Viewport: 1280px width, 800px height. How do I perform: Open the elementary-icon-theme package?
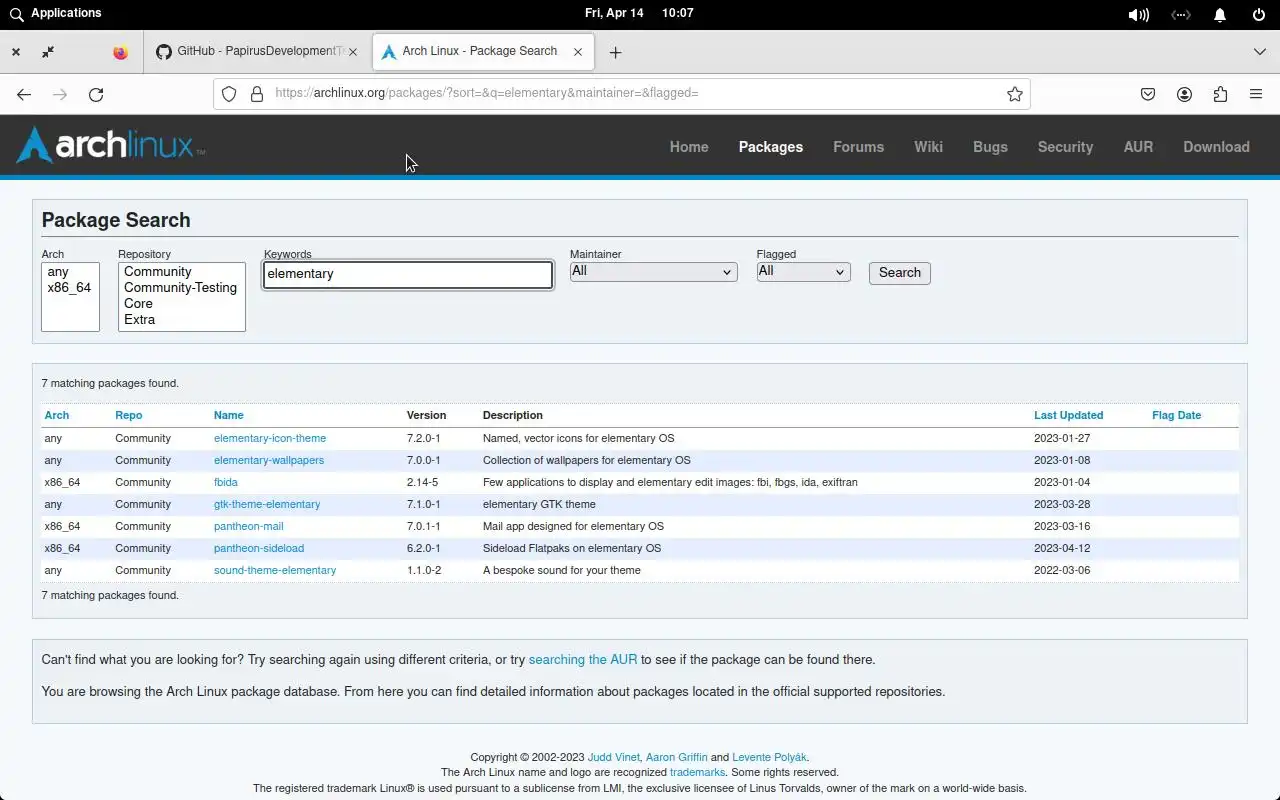270,438
